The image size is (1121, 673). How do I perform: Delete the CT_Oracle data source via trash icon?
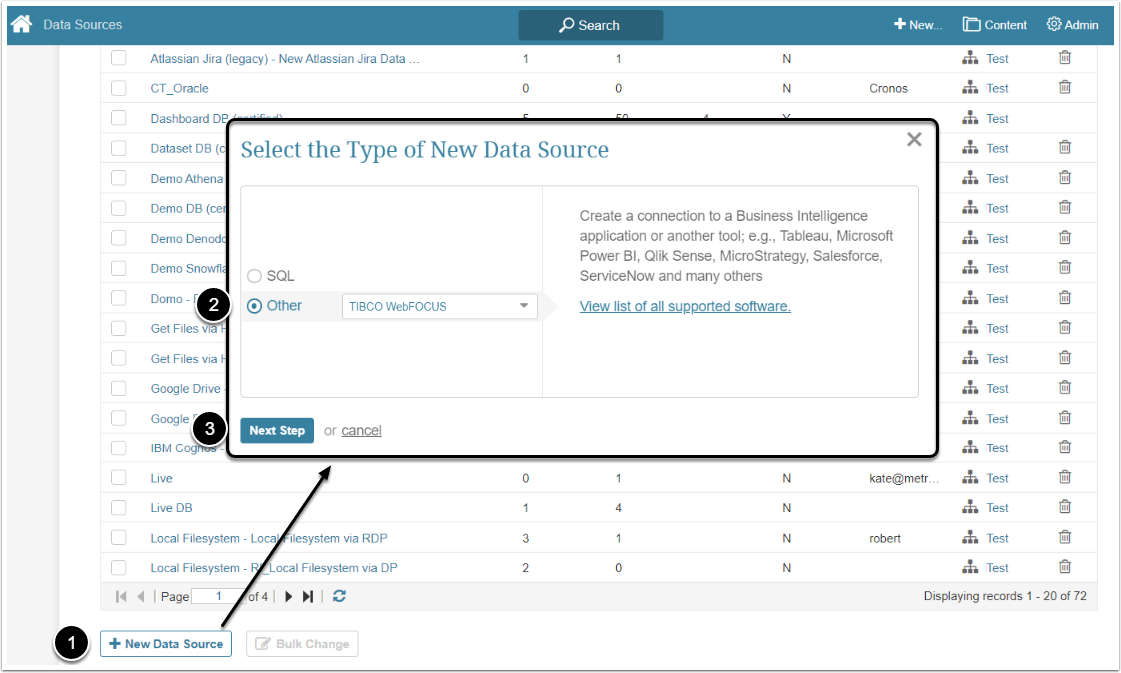(x=1065, y=88)
